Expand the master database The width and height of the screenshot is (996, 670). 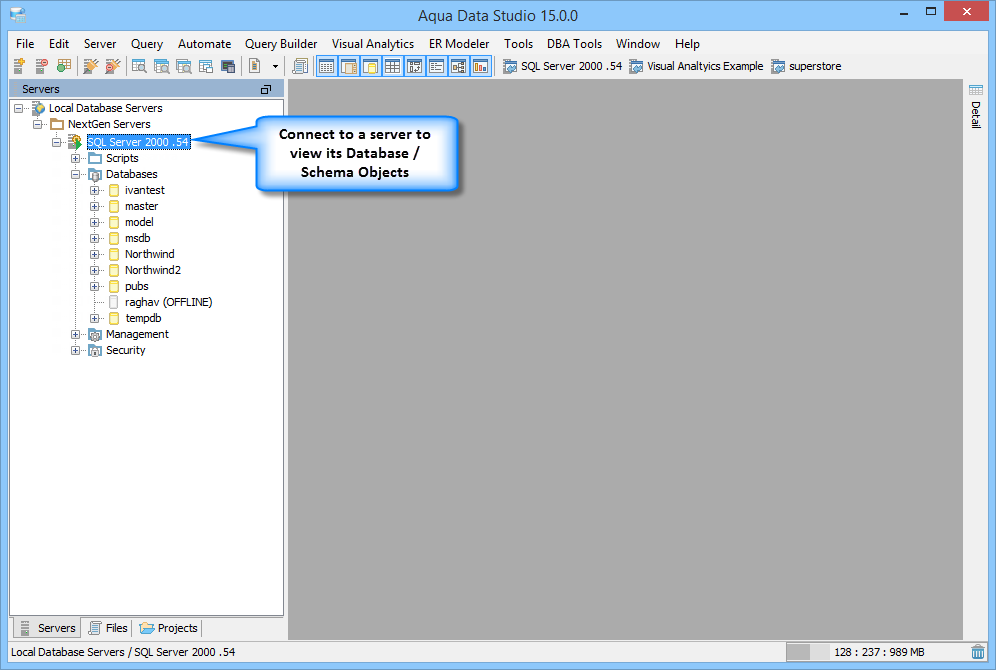95,206
